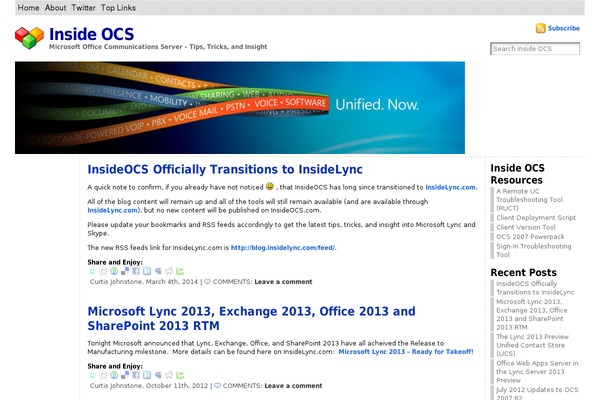Click the Inside OCS Resources heading
The image size is (600, 400).
517,174
